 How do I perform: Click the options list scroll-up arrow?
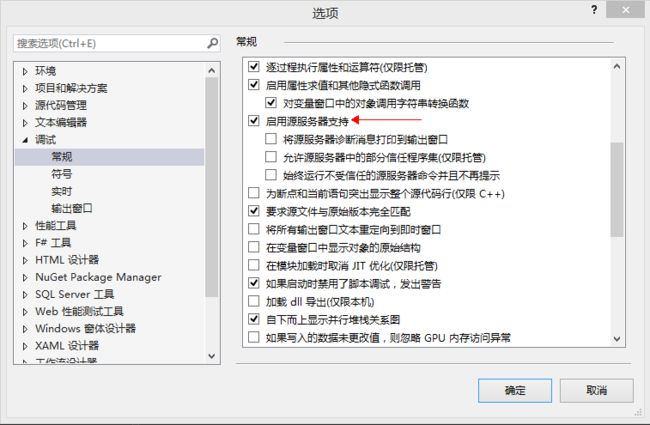click(x=617, y=66)
